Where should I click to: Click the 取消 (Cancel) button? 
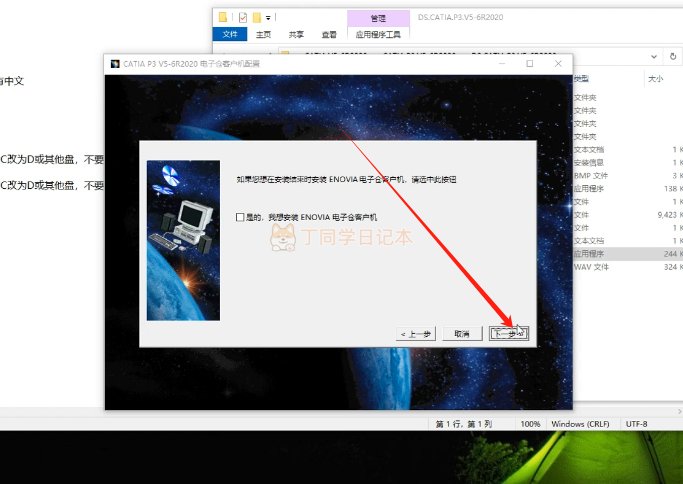tap(462, 334)
